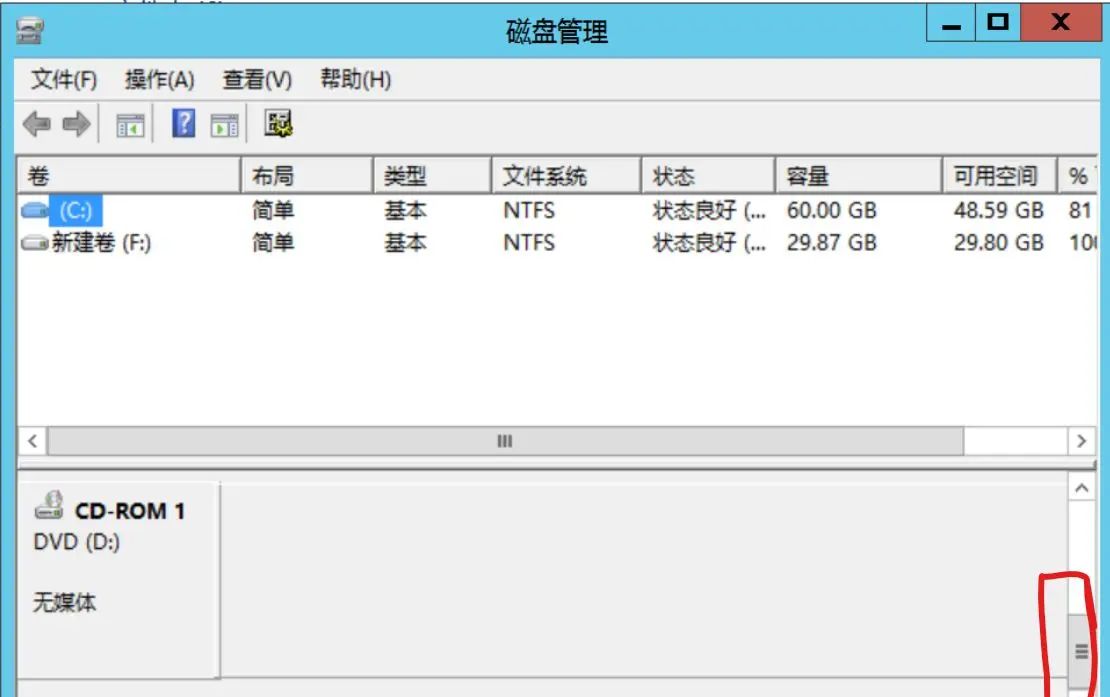Sort by the % column header
Image resolution: width=1110 pixels, height=697 pixels.
pyautogui.click(x=1078, y=175)
